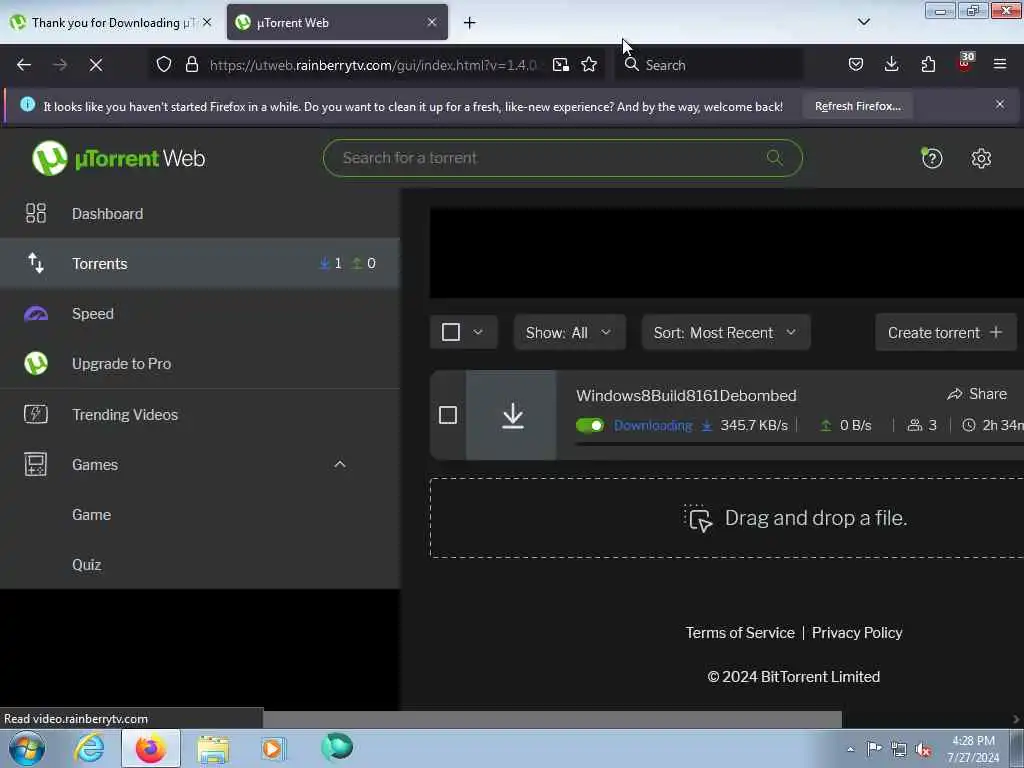Open the Show: All filter dropdown
The width and height of the screenshot is (1024, 768).
tap(569, 332)
